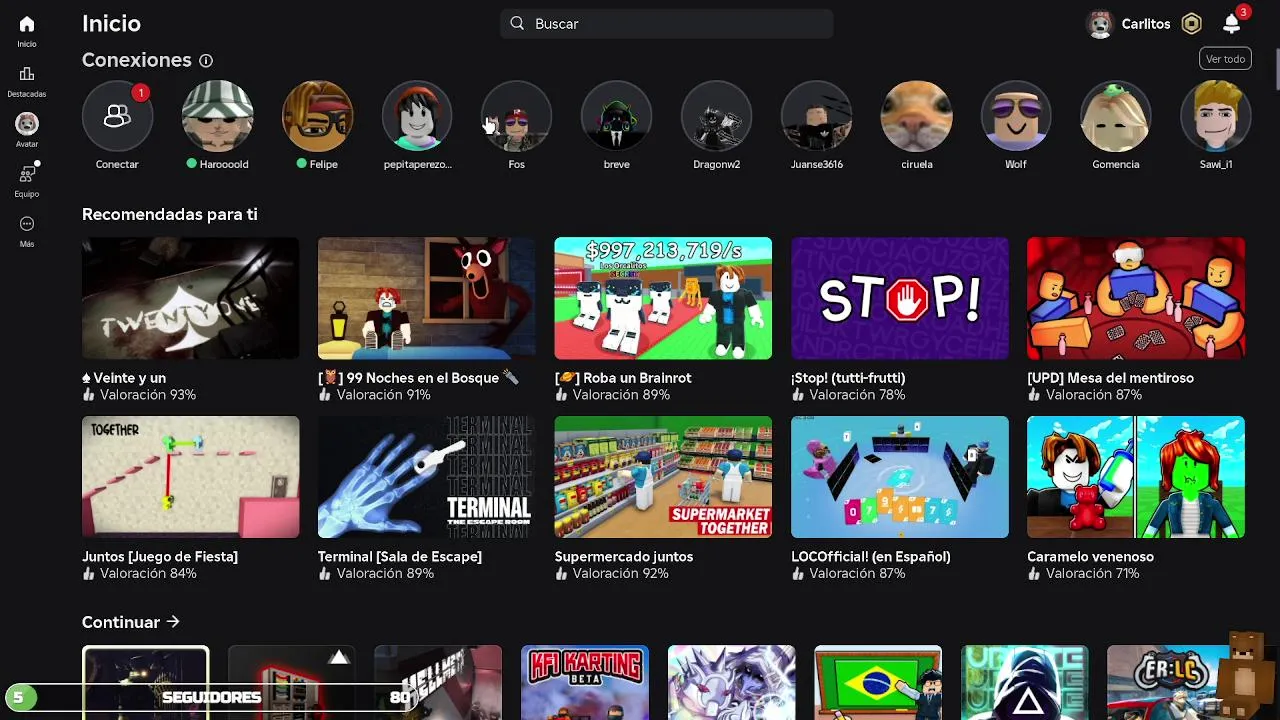Viewport: 1280px width, 720px height.
Task: Open the Avatar icon in sidebar
Action: [x=27, y=124]
